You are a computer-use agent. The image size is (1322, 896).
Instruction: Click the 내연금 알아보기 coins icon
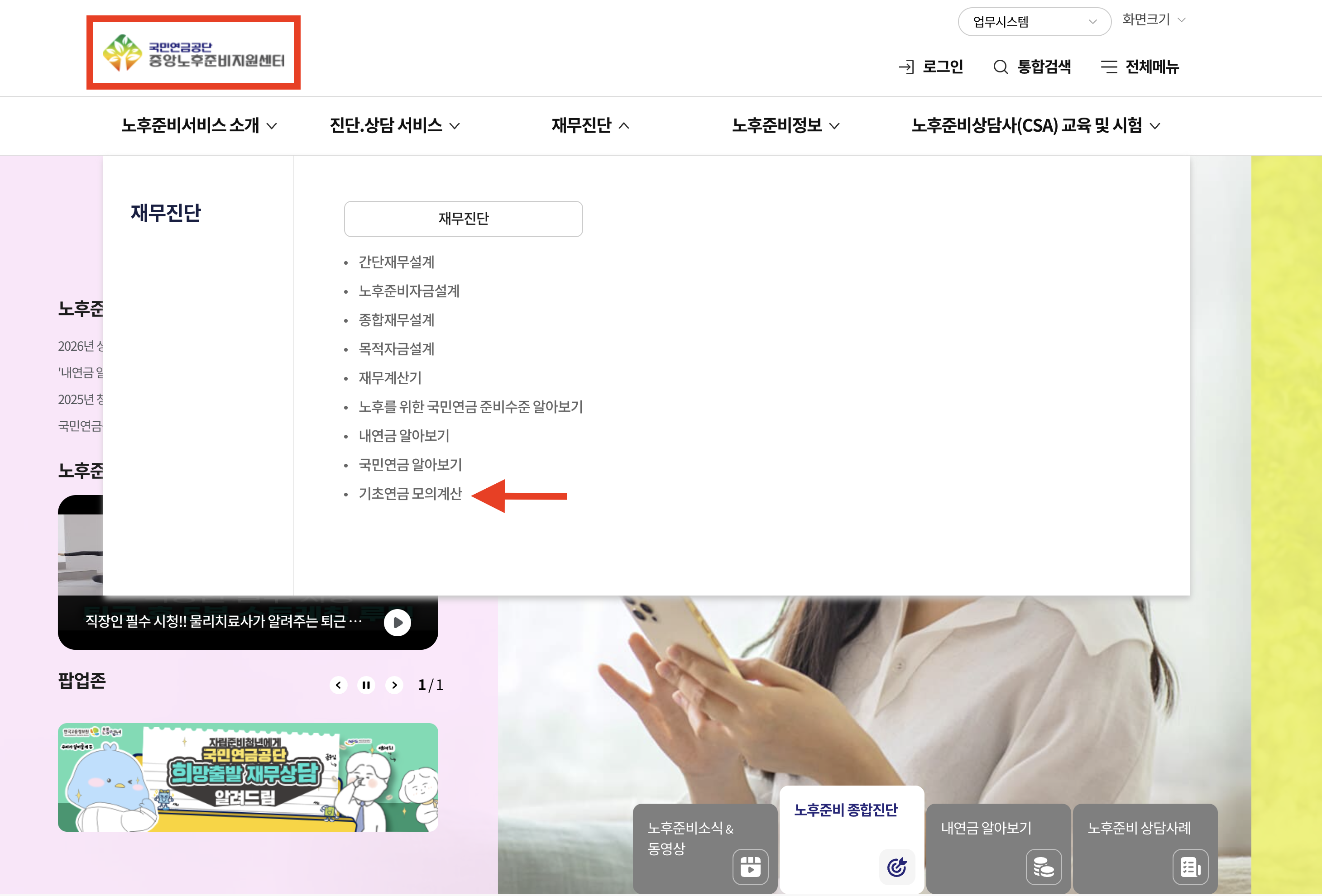(1044, 867)
